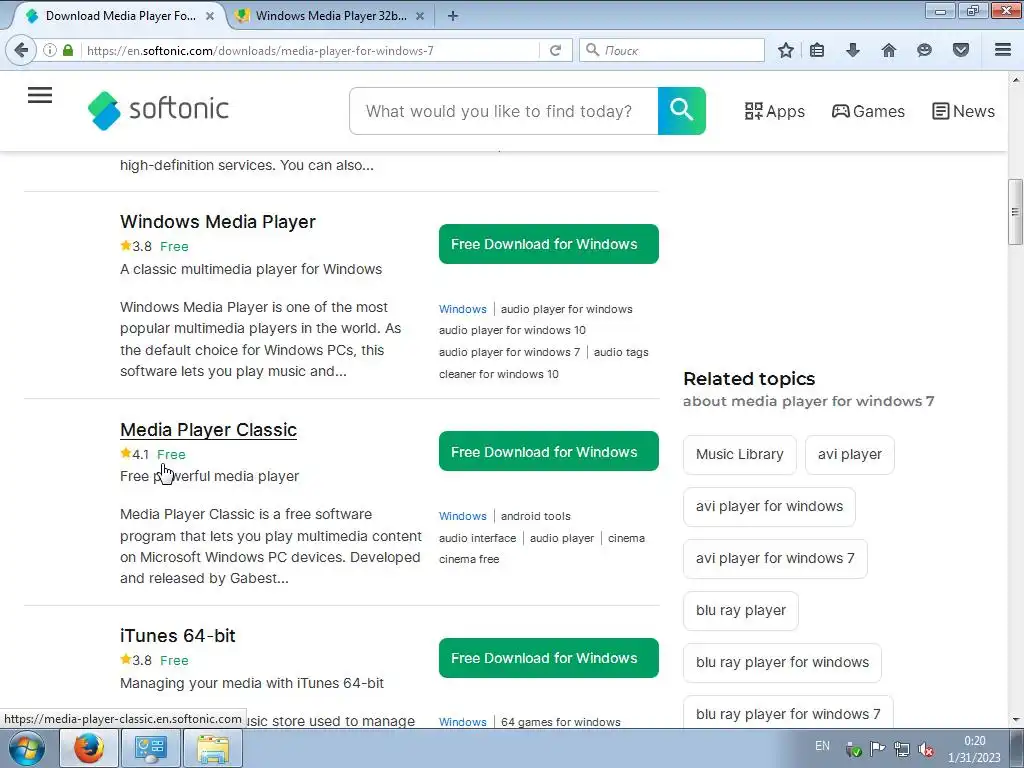The image size is (1024, 768).
Task: Click the scrollbar down arrow
Action: (x=1015, y=720)
